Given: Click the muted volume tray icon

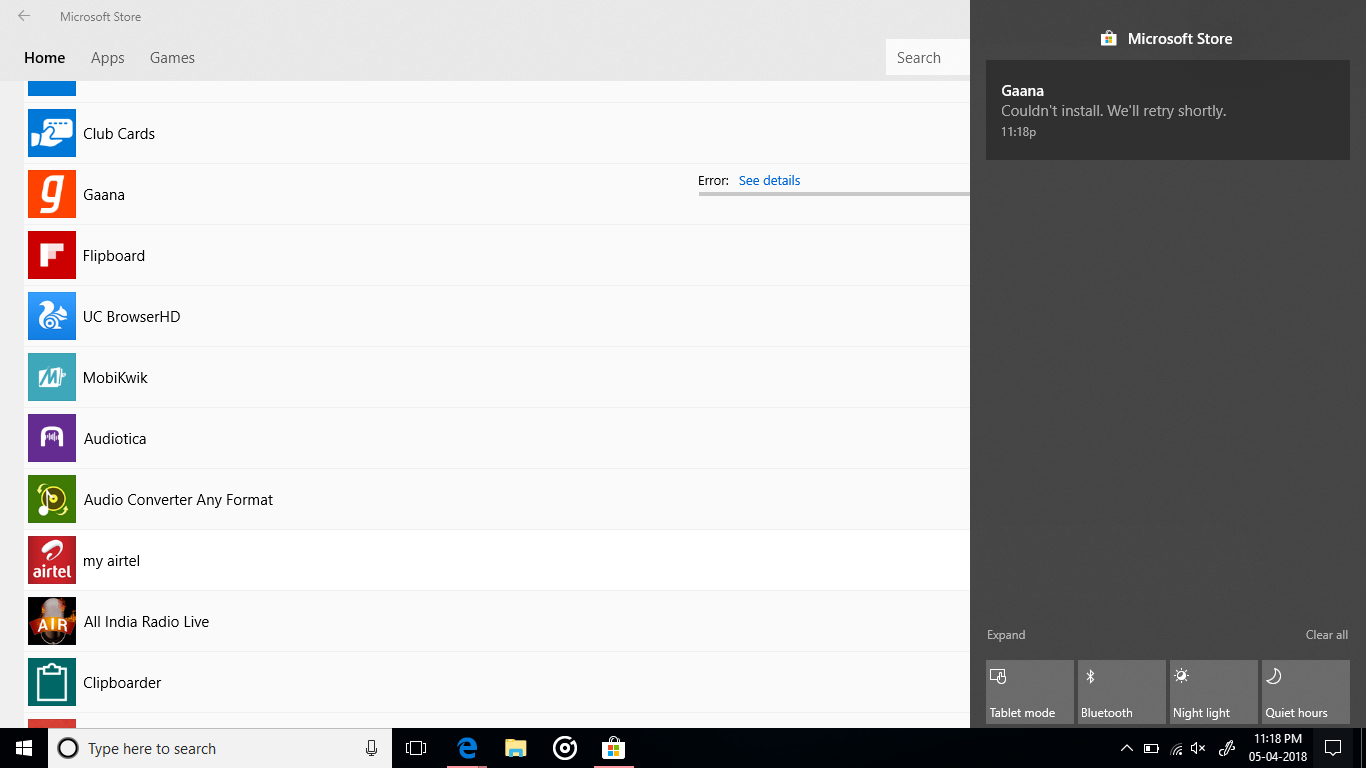Looking at the screenshot, I should (x=1199, y=748).
